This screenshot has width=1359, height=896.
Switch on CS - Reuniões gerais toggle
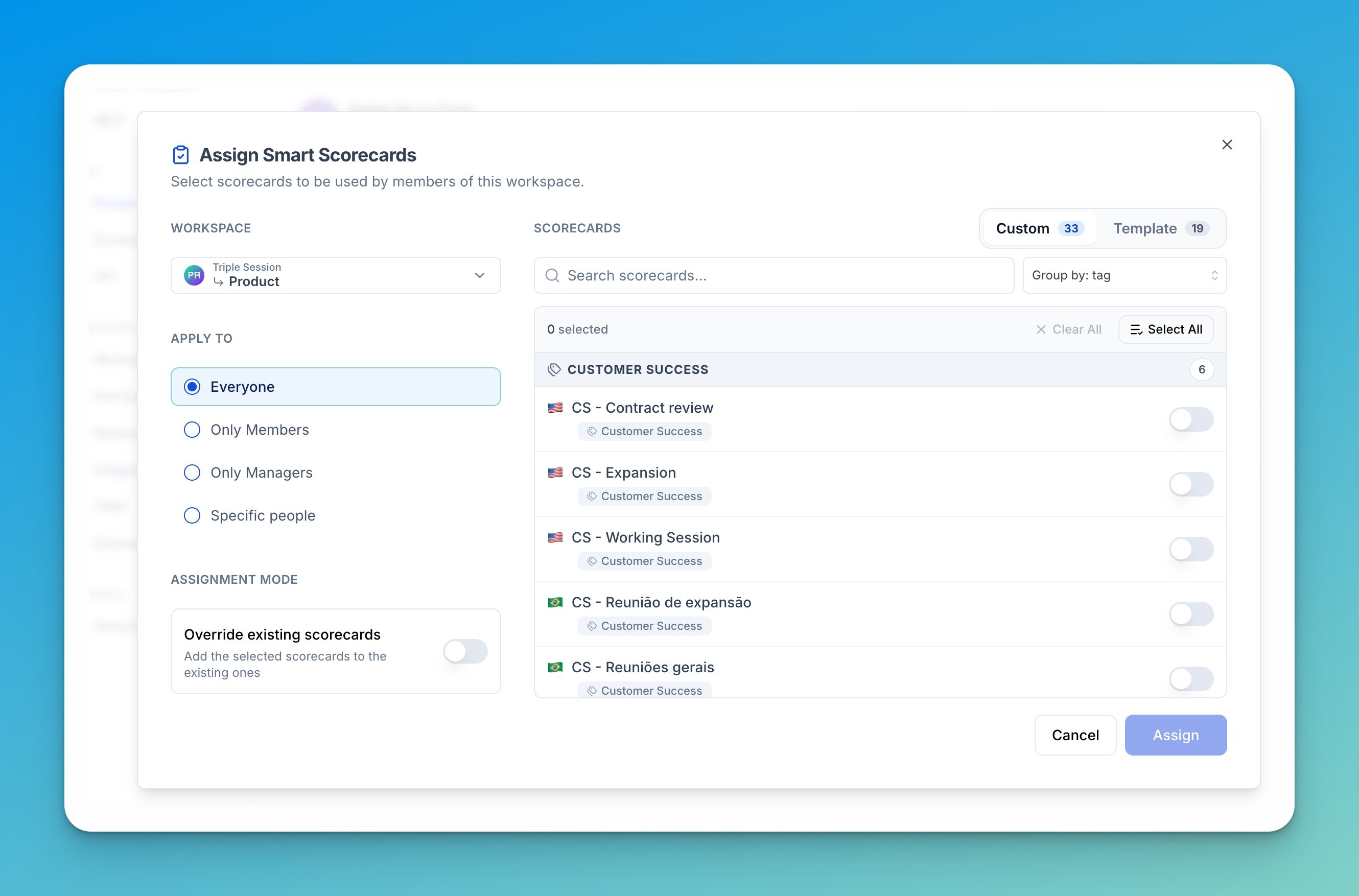coord(1191,679)
